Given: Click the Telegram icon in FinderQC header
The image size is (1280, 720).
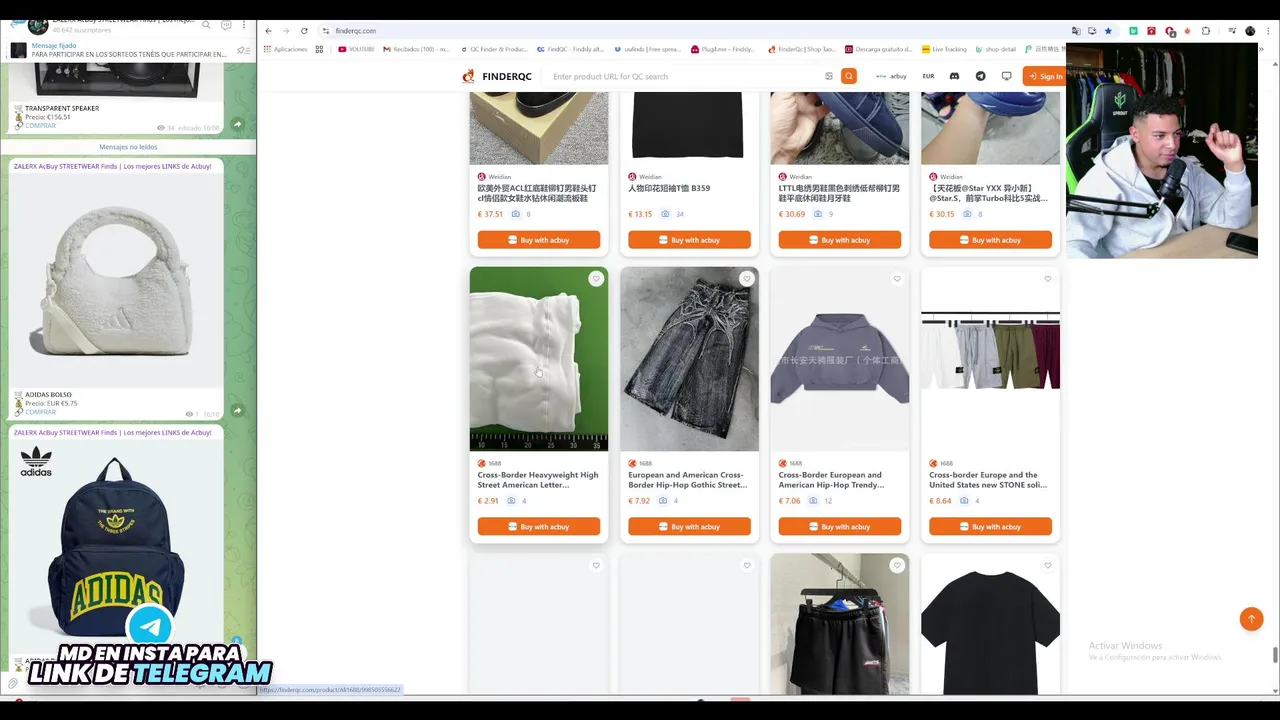Looking at the screenshot, I should [x=980, y=76].
